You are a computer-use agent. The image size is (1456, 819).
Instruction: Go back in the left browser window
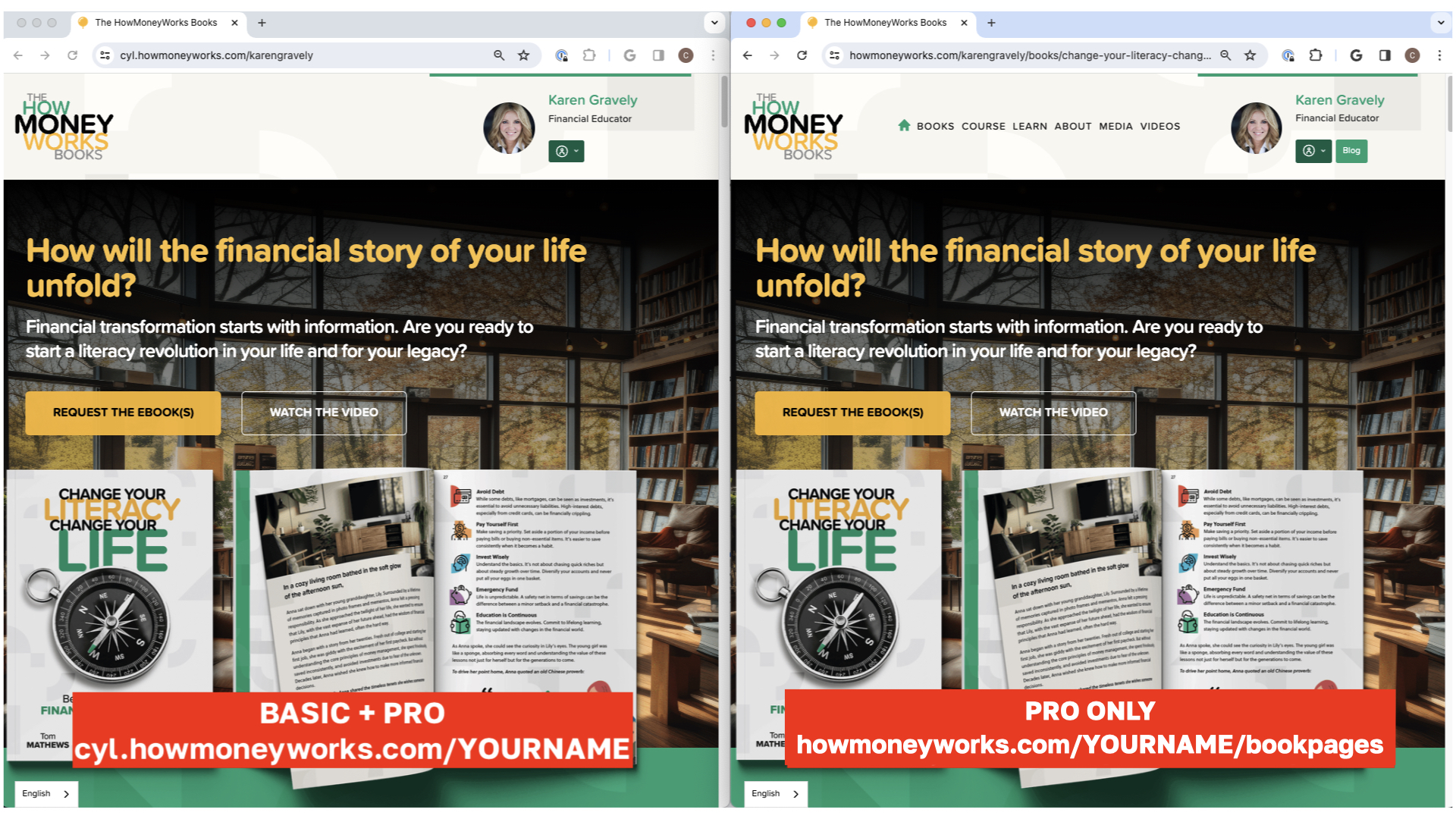point(18,55)
